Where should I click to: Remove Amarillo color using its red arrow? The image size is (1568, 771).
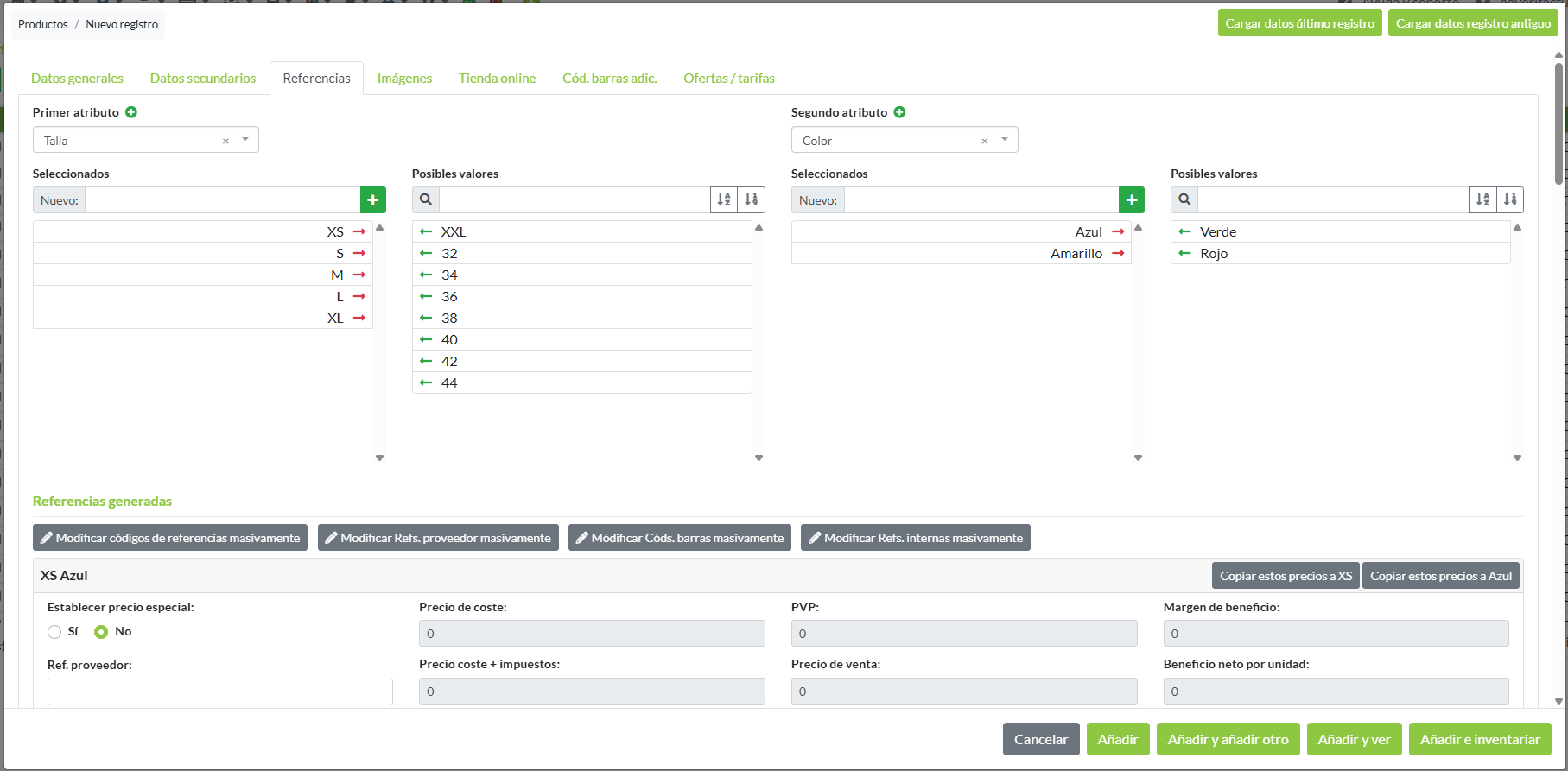pos(1118,253)
